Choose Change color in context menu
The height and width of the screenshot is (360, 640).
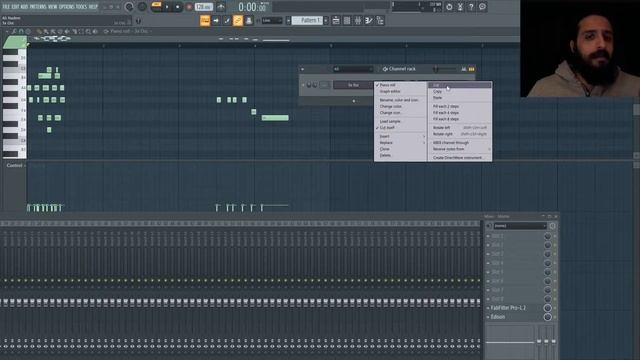[x=400, y=107]
